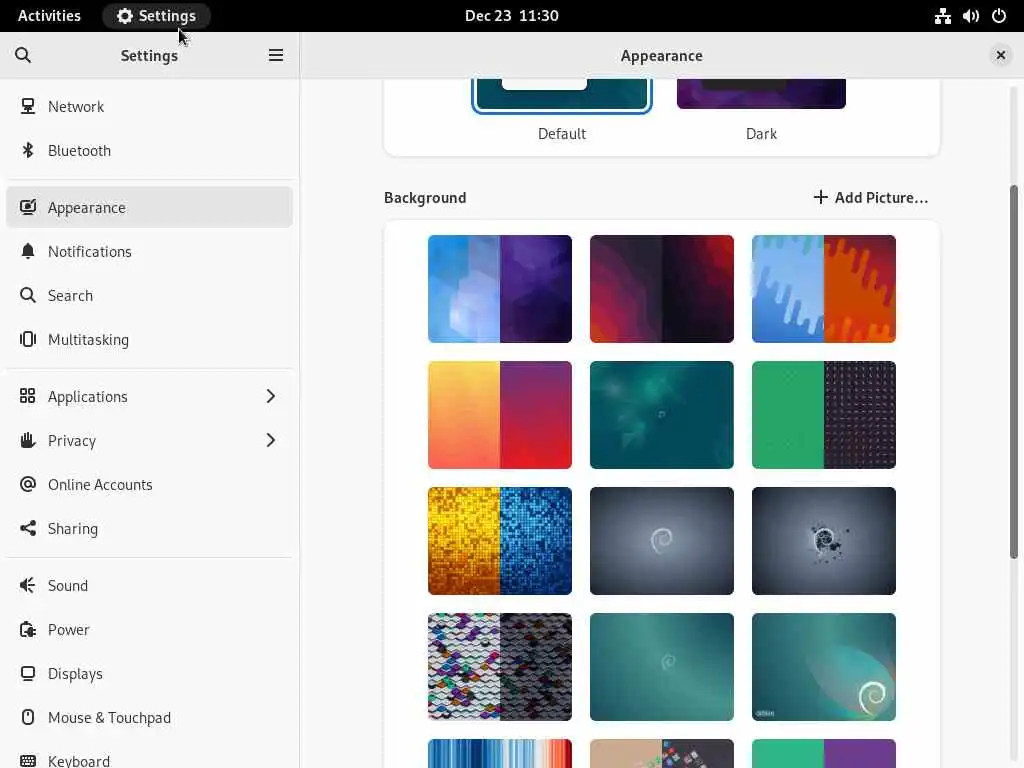The image size is (1024, 768).
Task: Open the clock showing Dec 23 11:30
Action: pyautogui.click(x=511, y=16)
